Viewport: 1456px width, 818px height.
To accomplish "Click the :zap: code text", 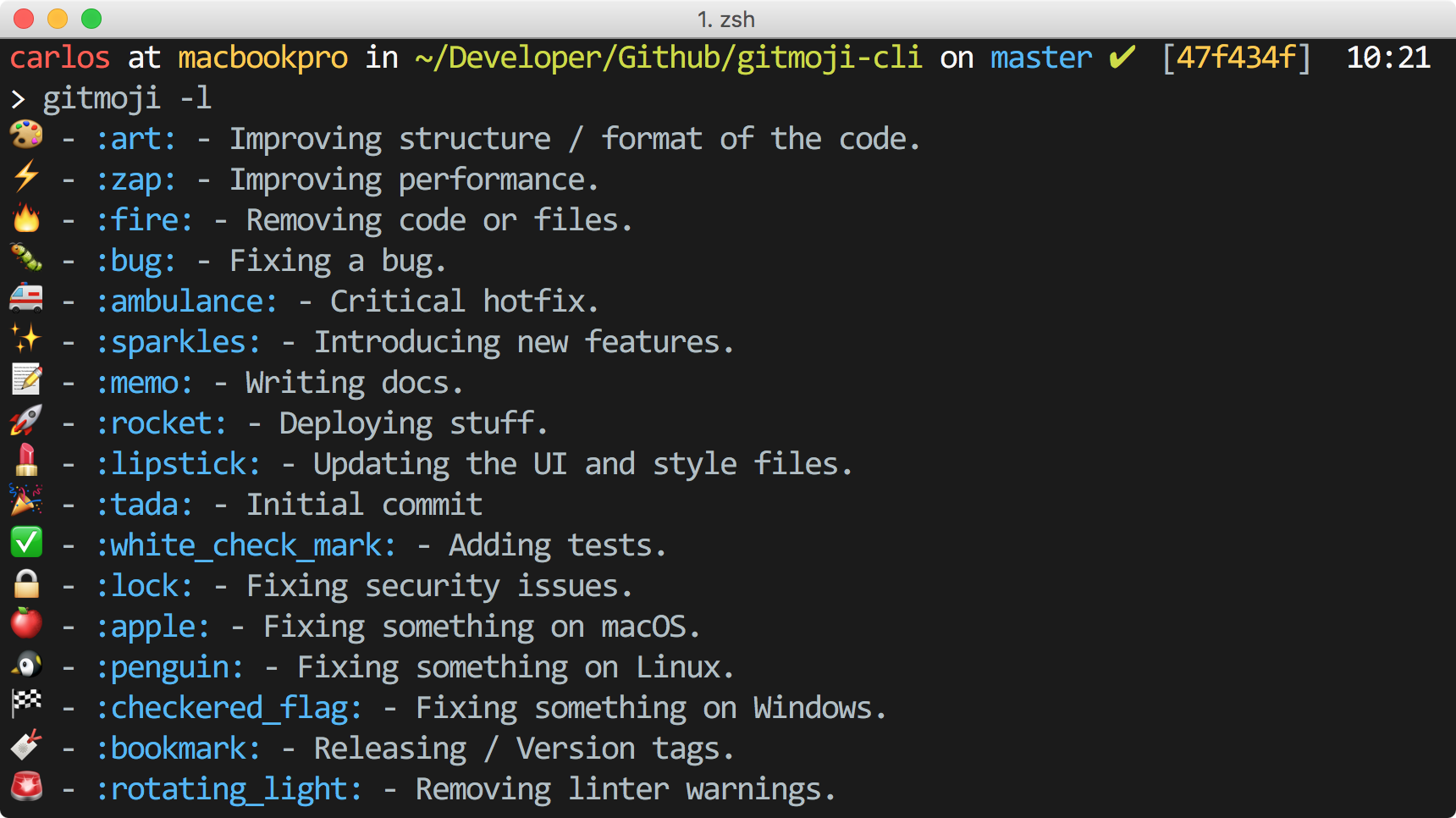I will point(135,180).
